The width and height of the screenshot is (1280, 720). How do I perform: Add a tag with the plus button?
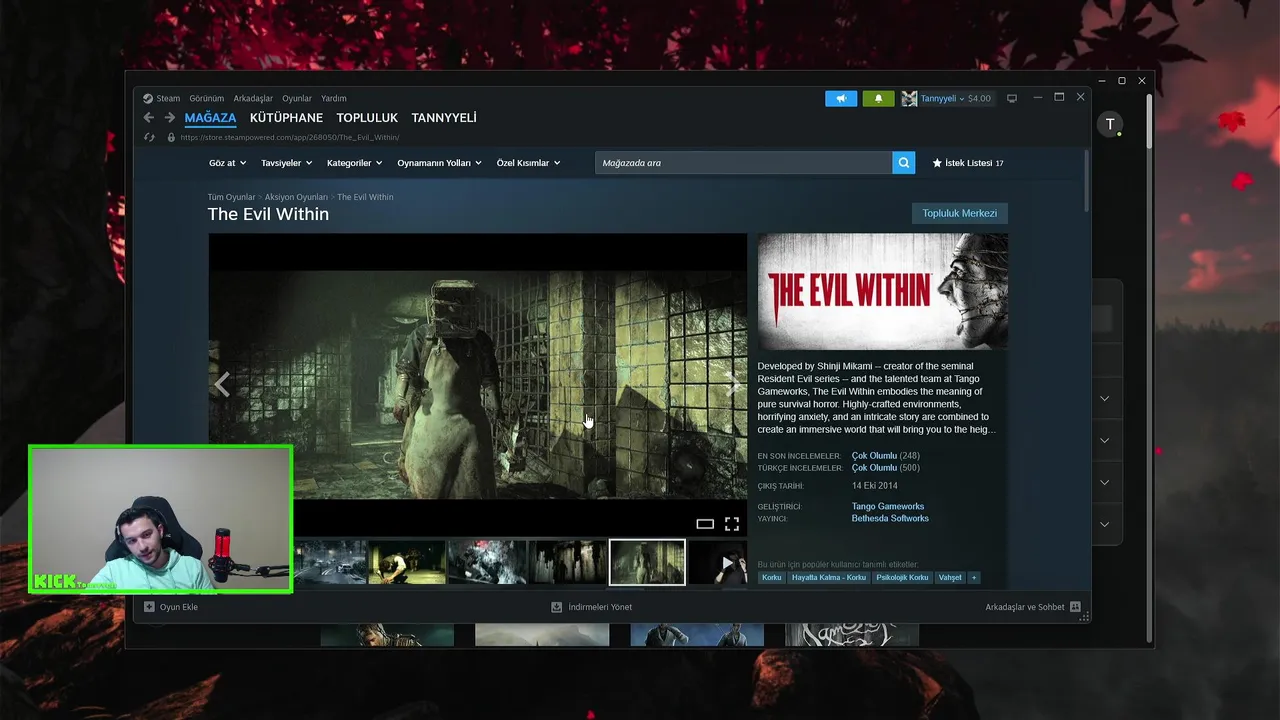[x=974, y=577]
